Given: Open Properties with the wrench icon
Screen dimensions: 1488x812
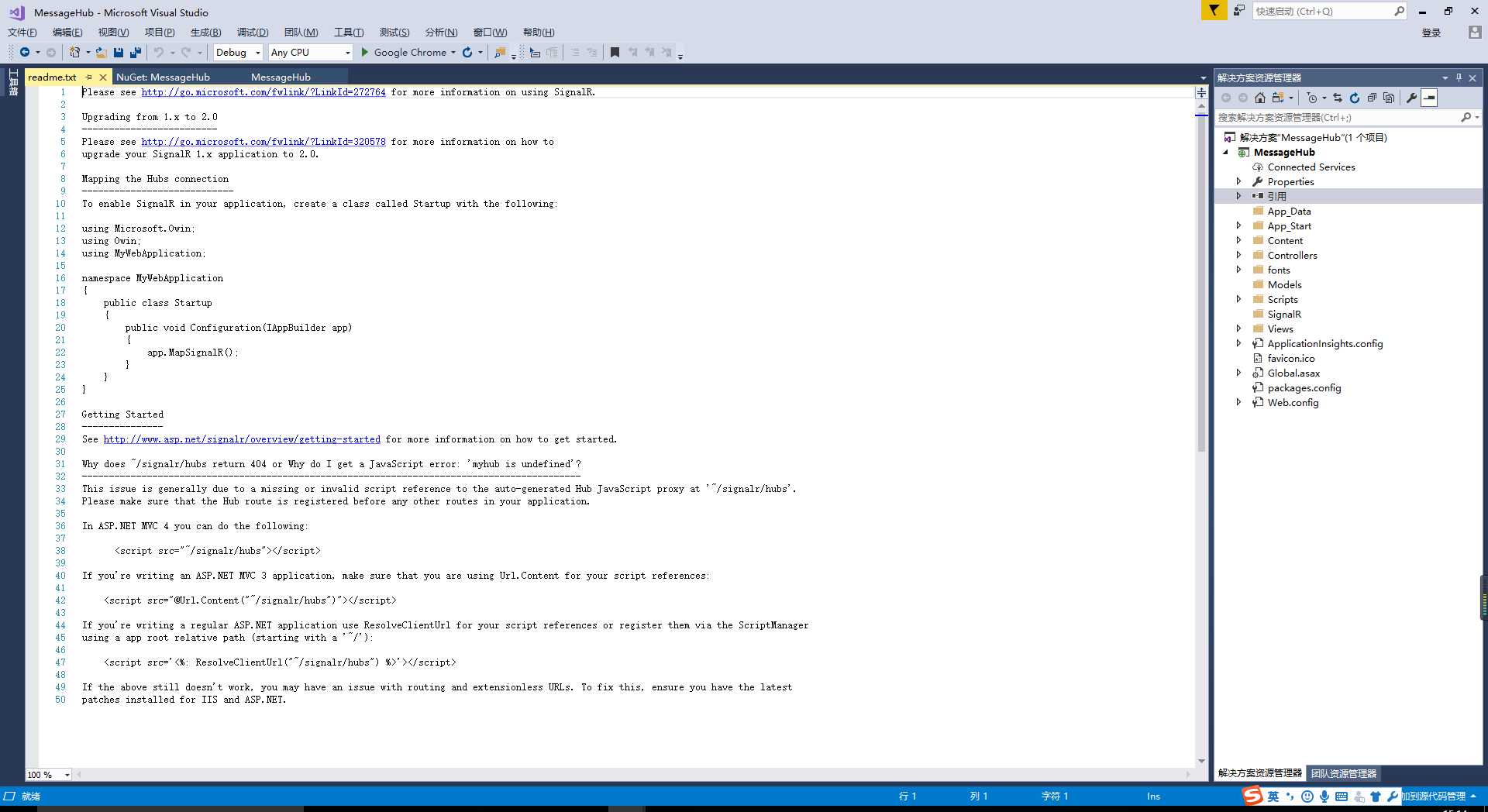Looking at the screenshot, I should pos(1411,98).
